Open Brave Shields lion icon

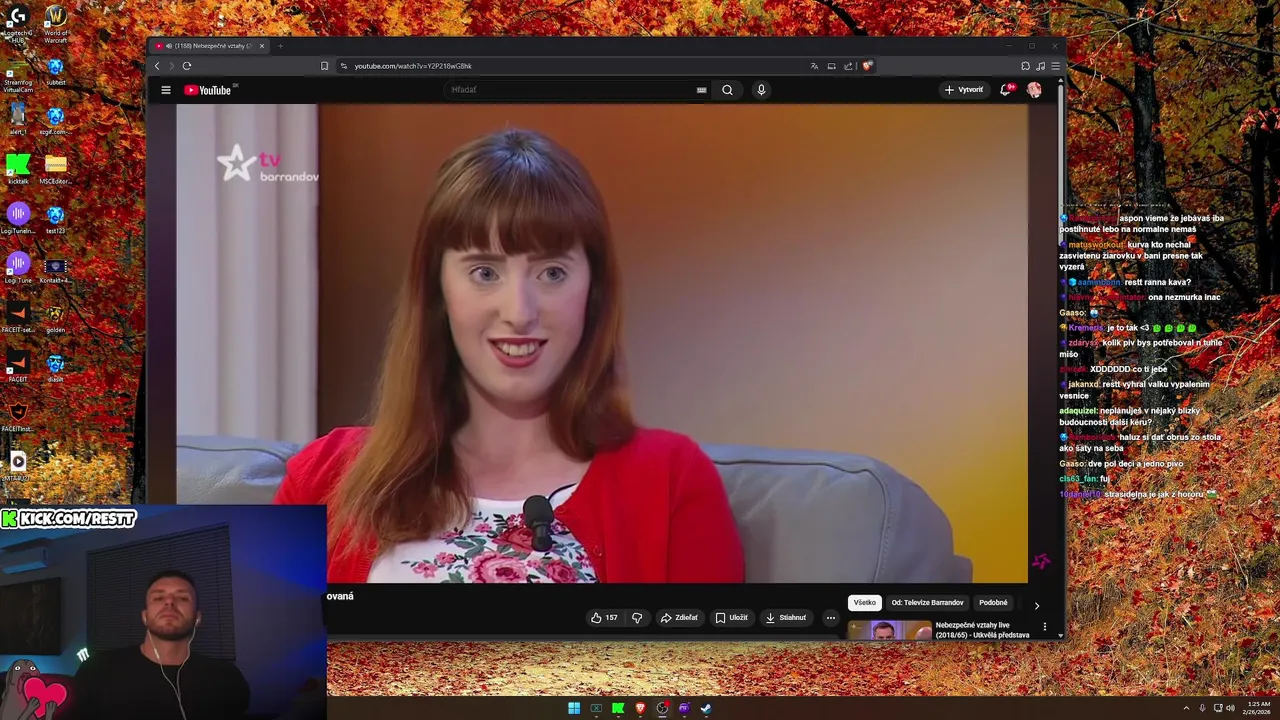coord(867,66)
